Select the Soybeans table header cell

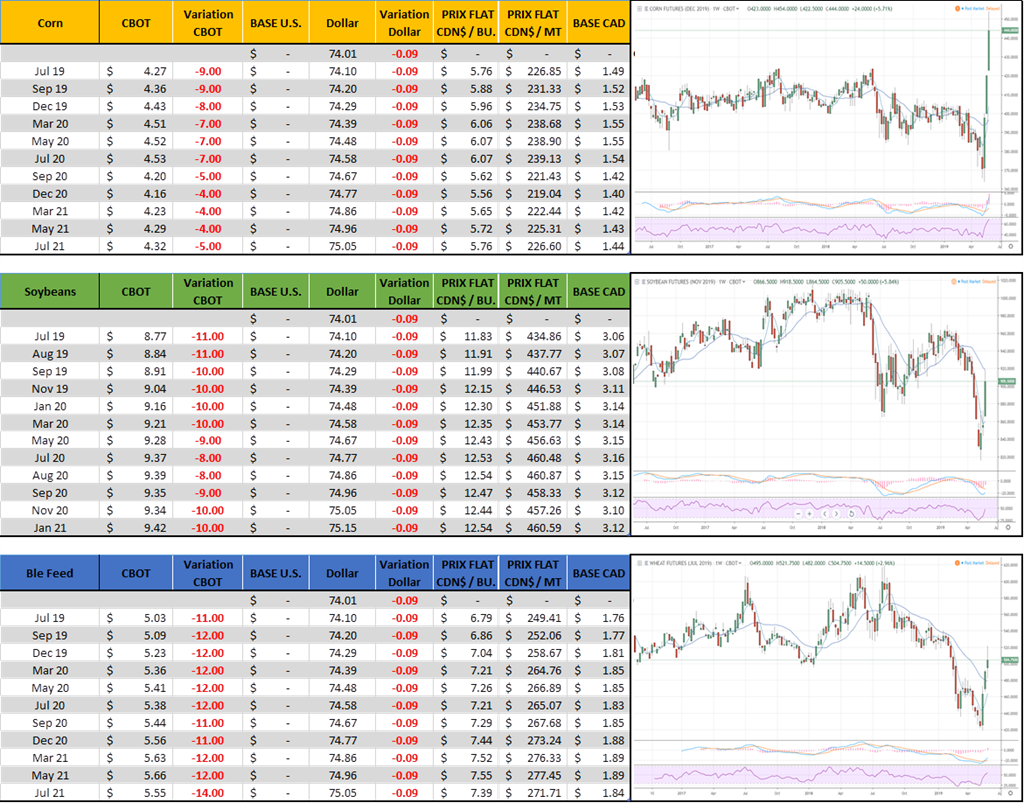pyautogui.click(x=50, y=292)
